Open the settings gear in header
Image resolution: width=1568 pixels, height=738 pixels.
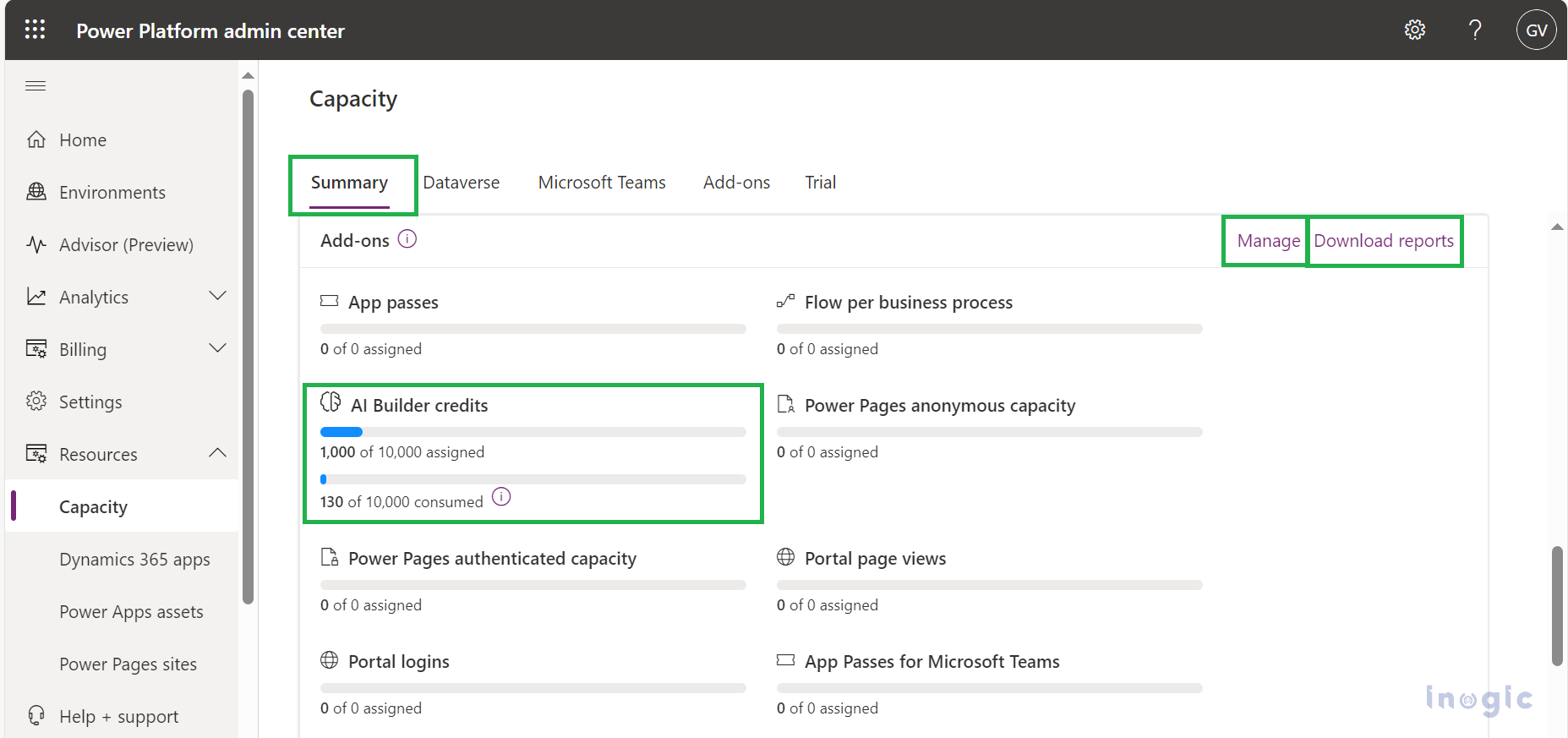point(1414,30)
